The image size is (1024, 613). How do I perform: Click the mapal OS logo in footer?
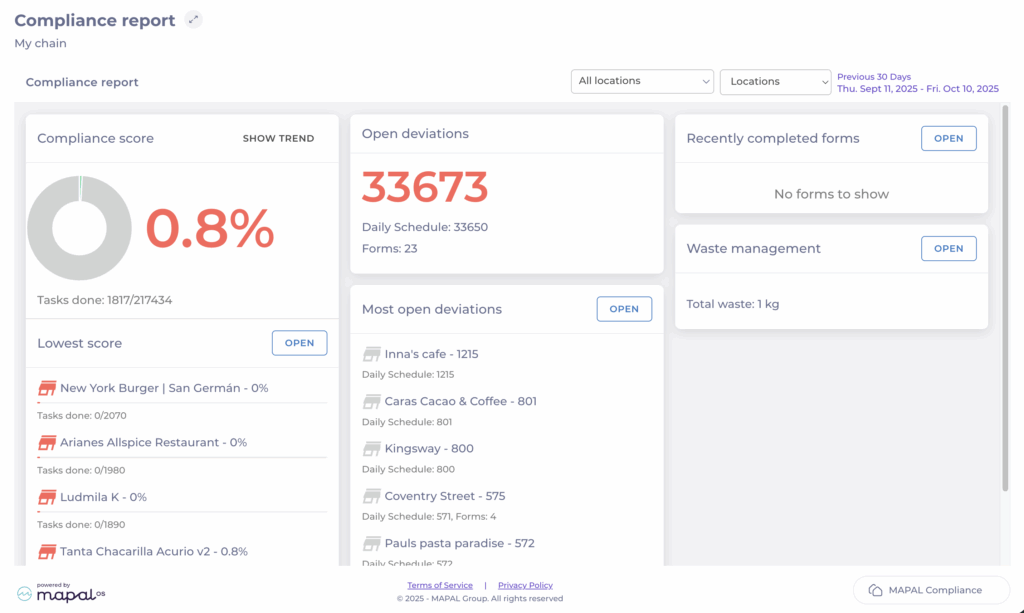61,592
